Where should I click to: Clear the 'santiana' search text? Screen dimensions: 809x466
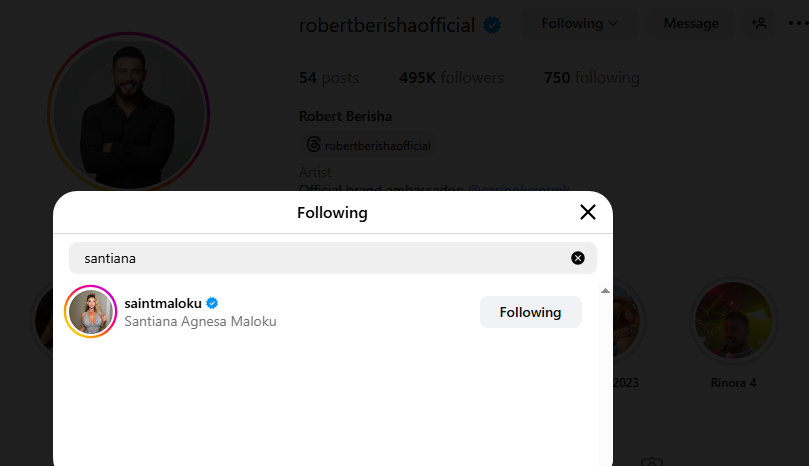coord(578,258)
